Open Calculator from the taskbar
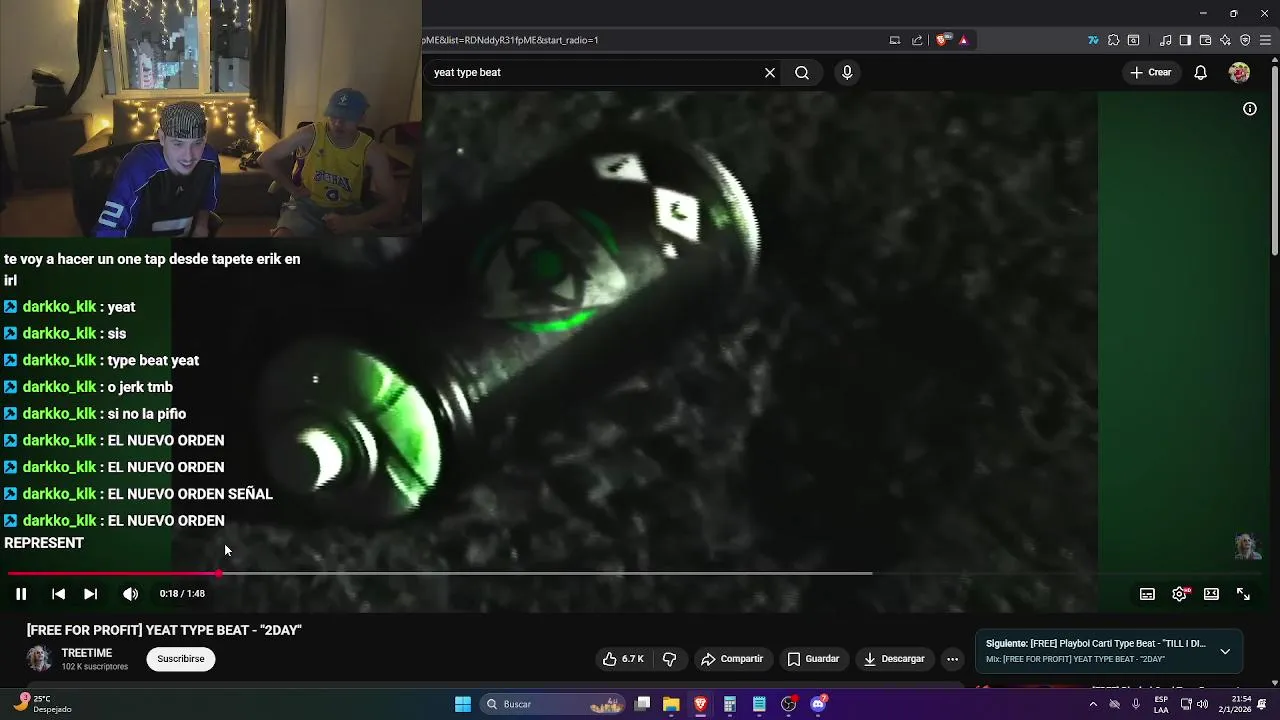 pos(730,704)
